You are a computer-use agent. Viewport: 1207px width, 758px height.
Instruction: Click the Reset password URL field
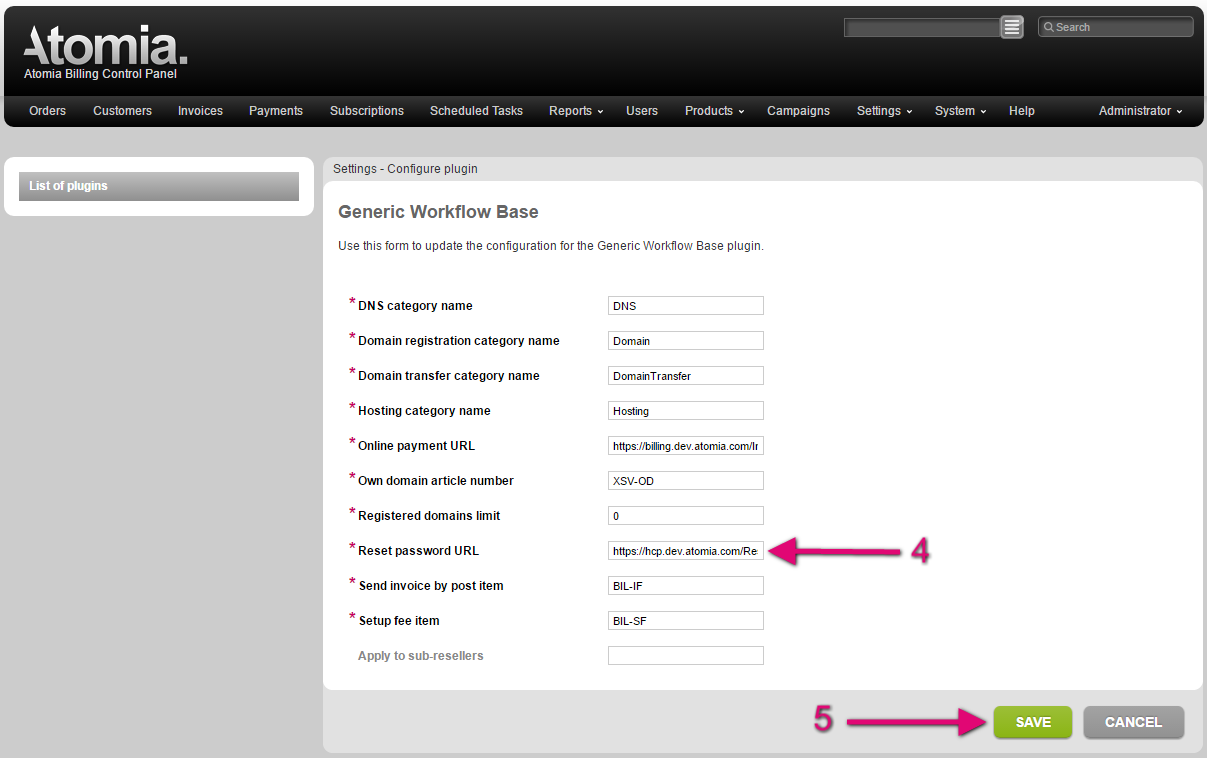click(x=686, y=551)
